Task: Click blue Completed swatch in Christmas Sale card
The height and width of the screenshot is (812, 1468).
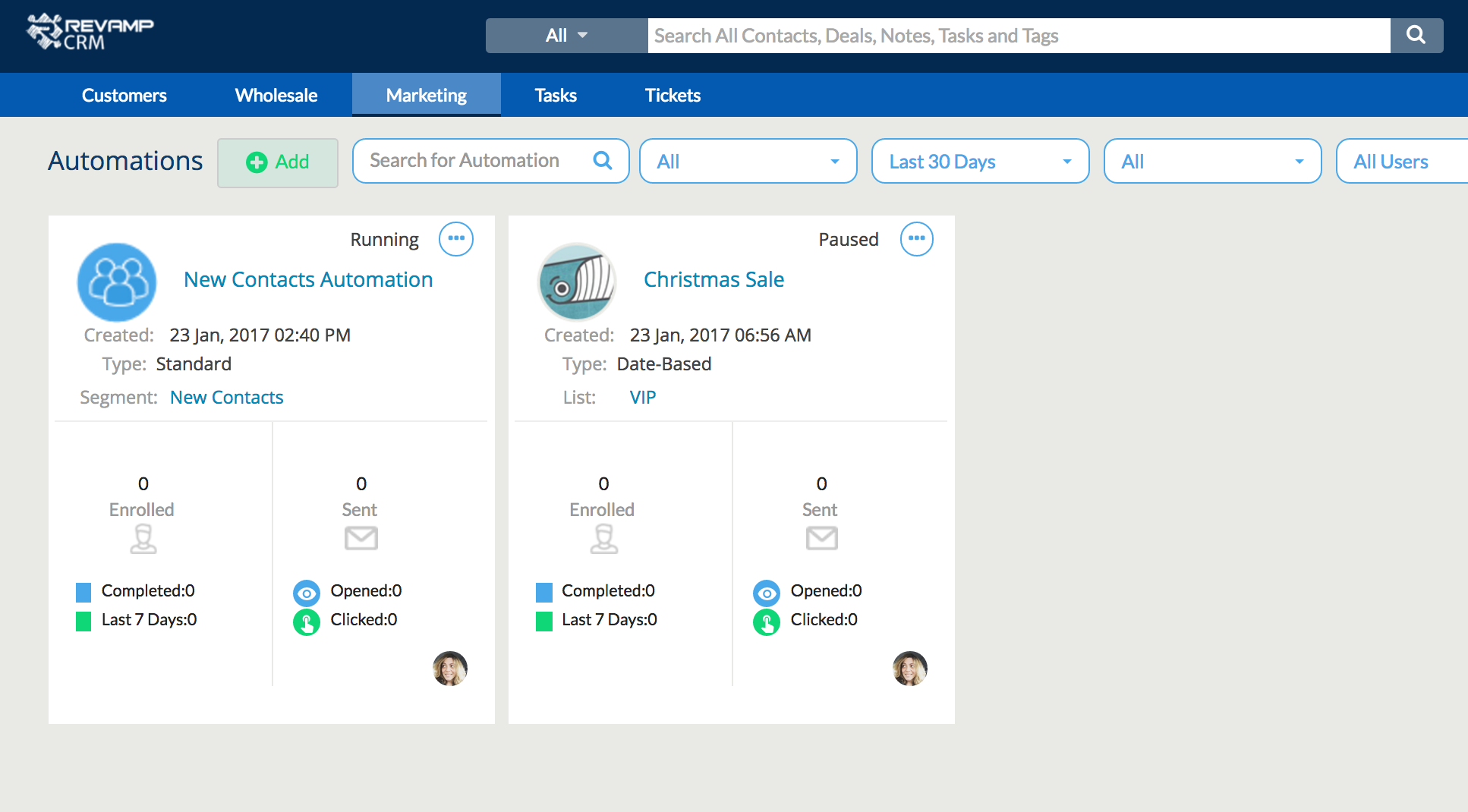Action: pyautogui.click(x=544, y=592)
